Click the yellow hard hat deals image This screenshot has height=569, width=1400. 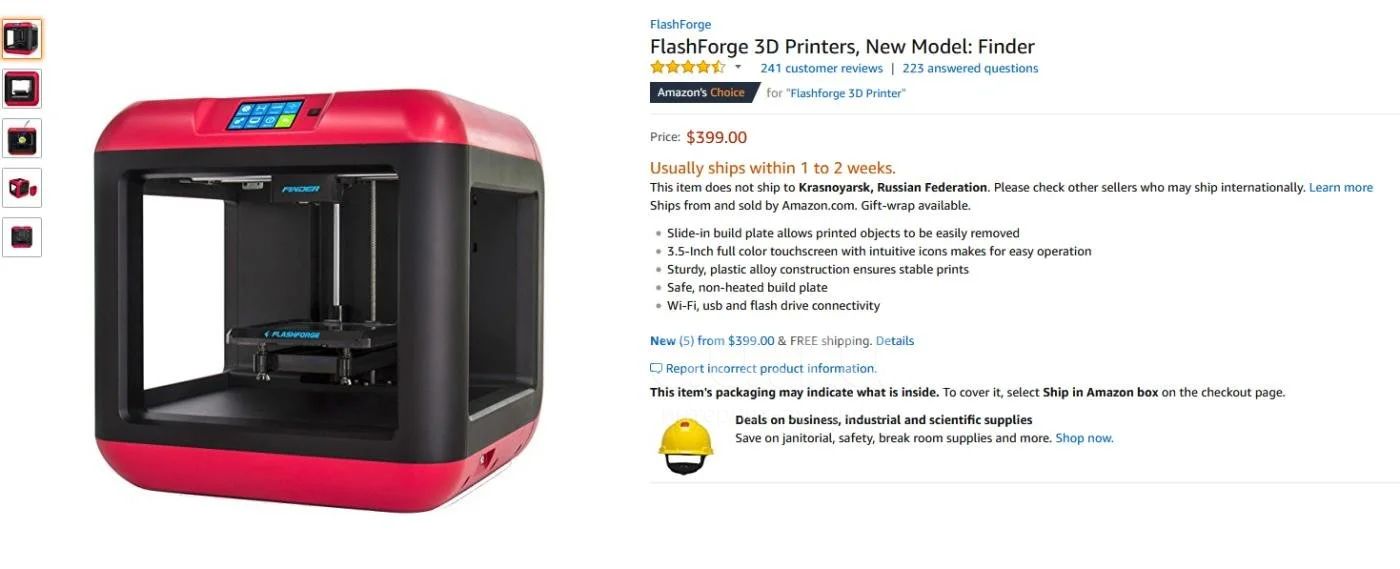coord(686,443)
